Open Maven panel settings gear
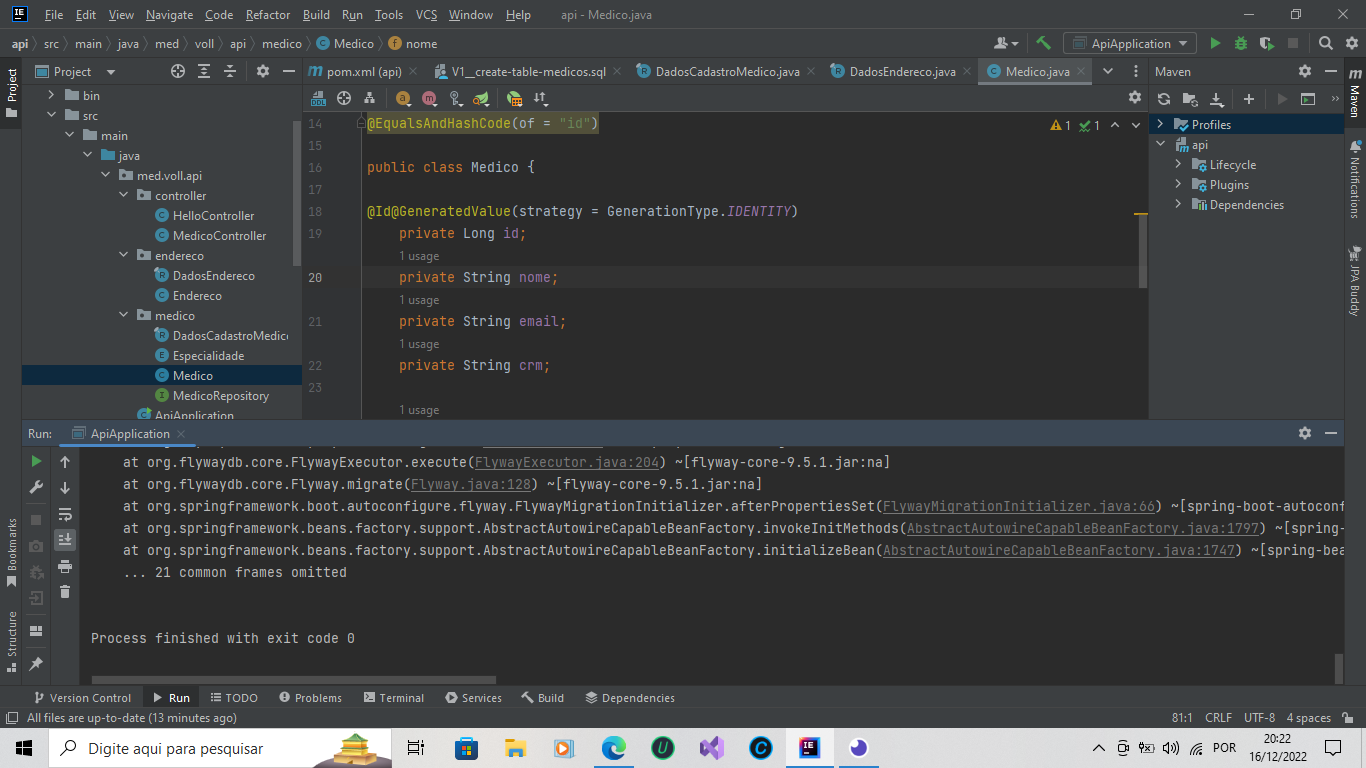The width and height of the screenshot is (1366, 768). pos(1304,71)
